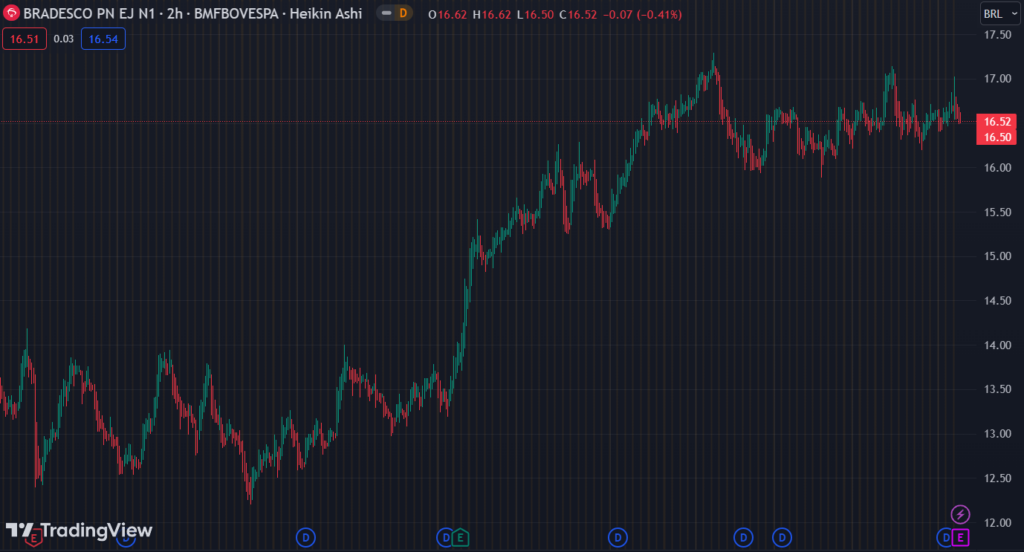Click the 16.00 price axis label
The height and width of the screenshot is (552, 1024).
997,168
